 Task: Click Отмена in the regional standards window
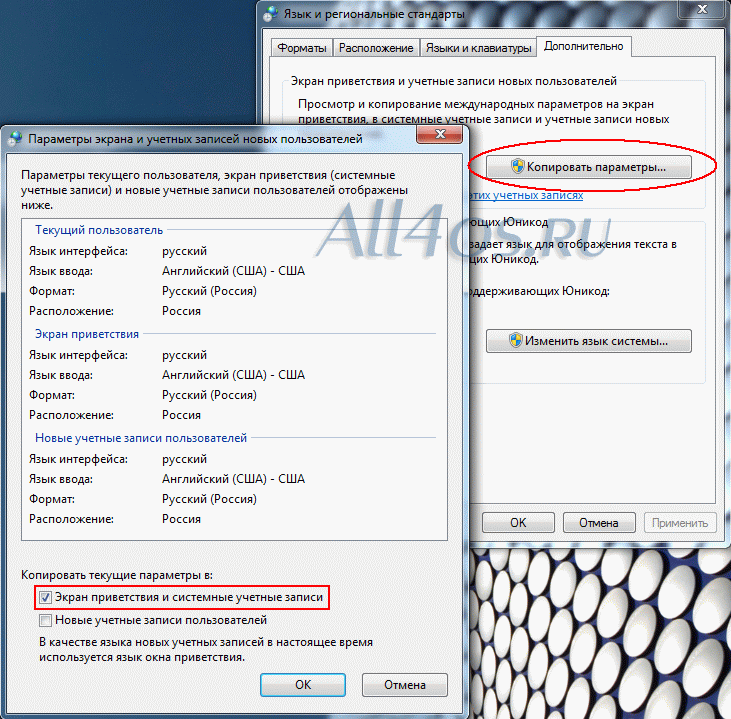point(599,523)
